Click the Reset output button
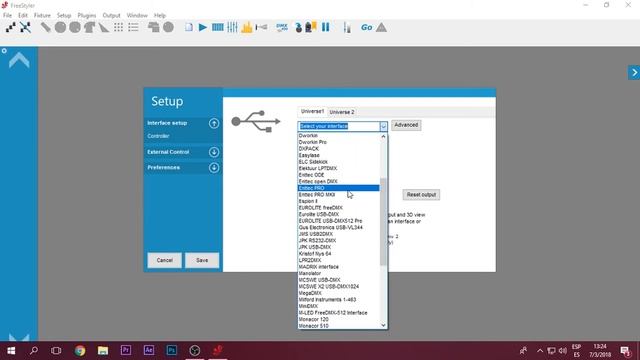This screenshot has width=640, height=360. (421, 195)
